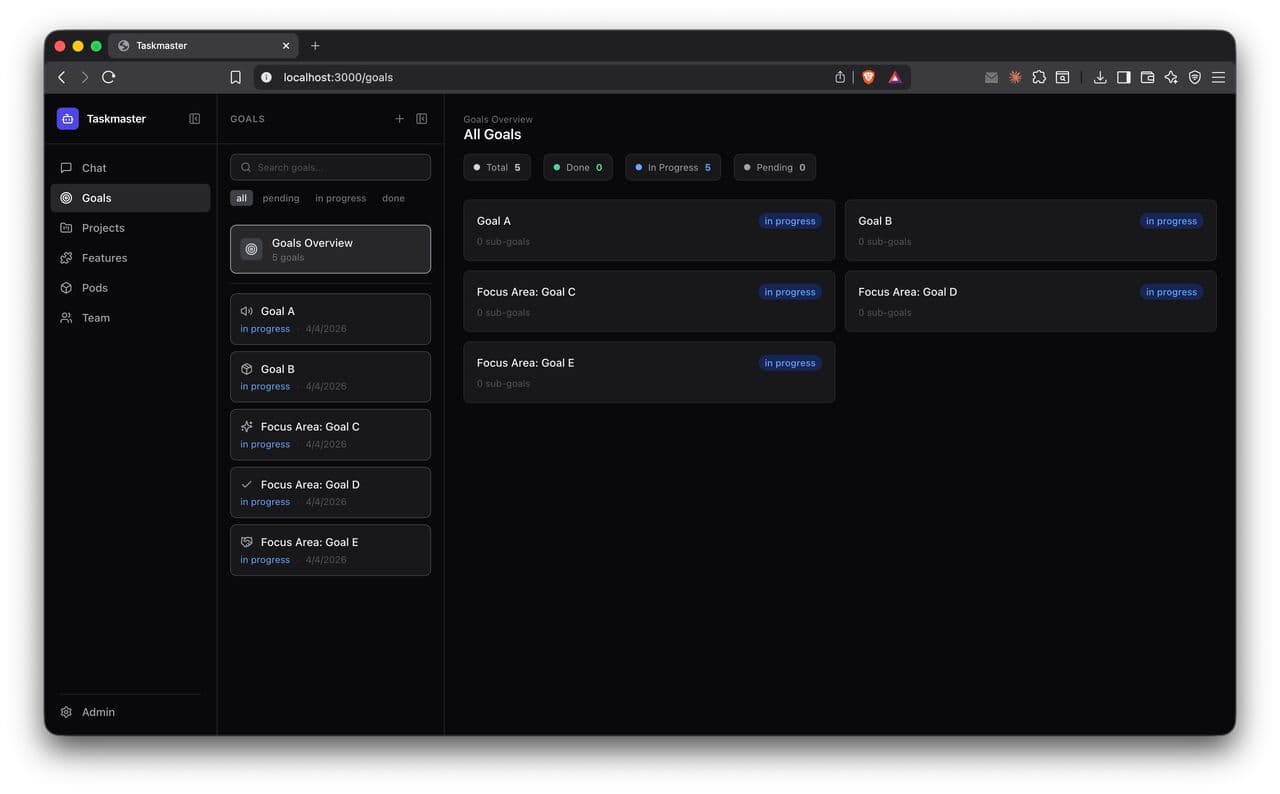
Task: Toggle the Done status filter chip
Action: pos(577,167)
